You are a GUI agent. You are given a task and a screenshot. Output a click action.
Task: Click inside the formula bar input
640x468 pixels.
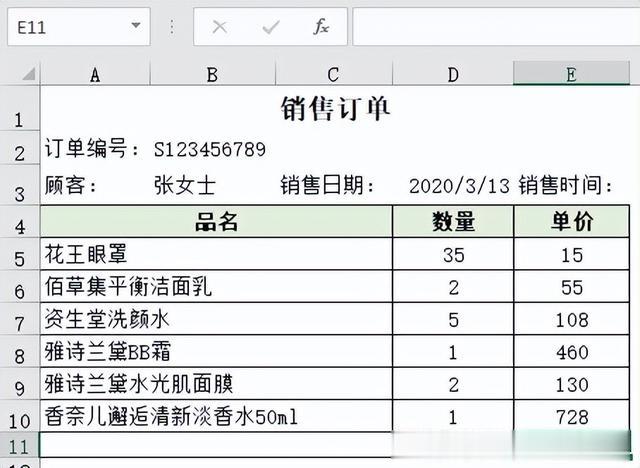coord(496,27)
